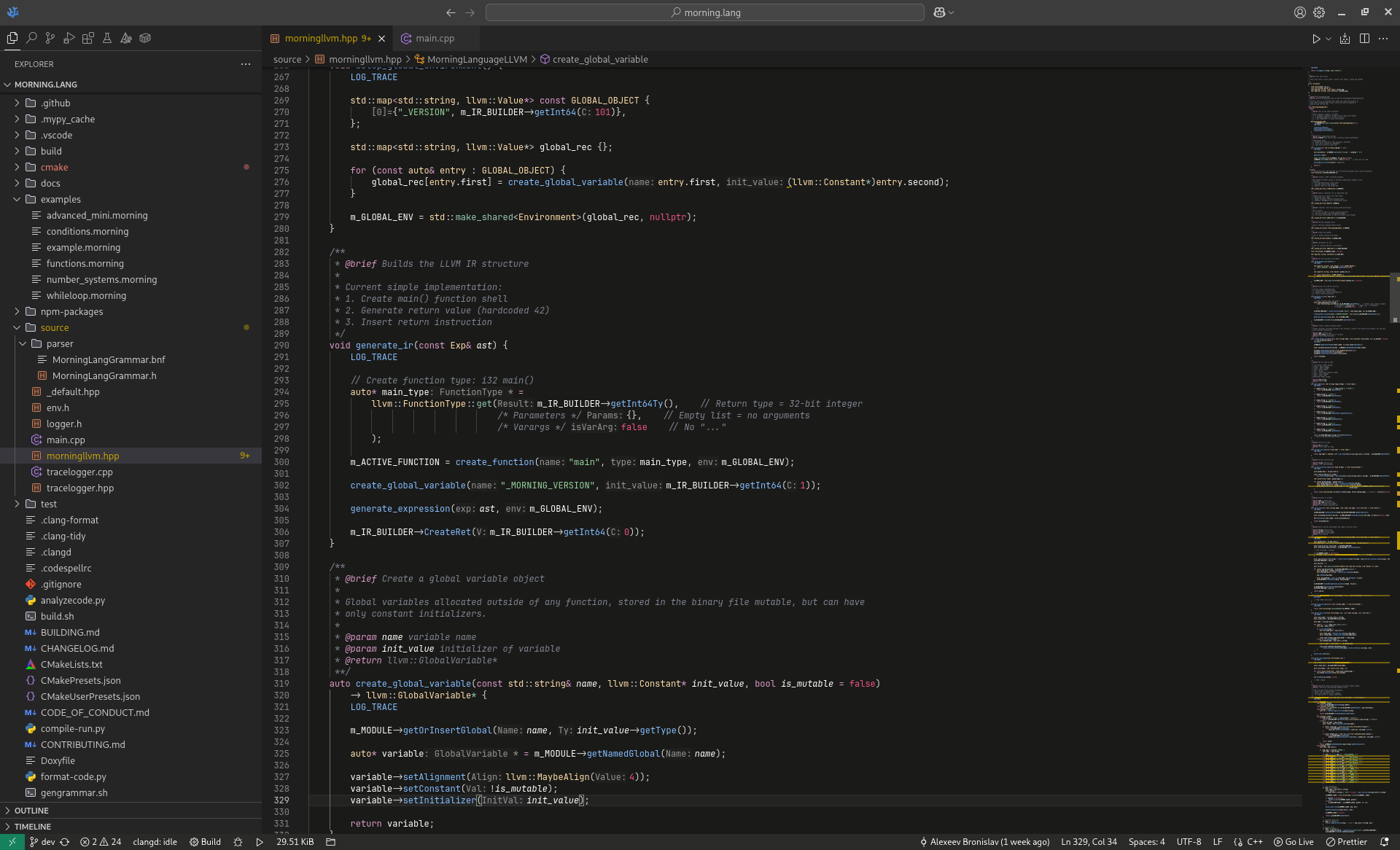
Task: Open errors and warnings problems indicator
Action: point(101,842)
